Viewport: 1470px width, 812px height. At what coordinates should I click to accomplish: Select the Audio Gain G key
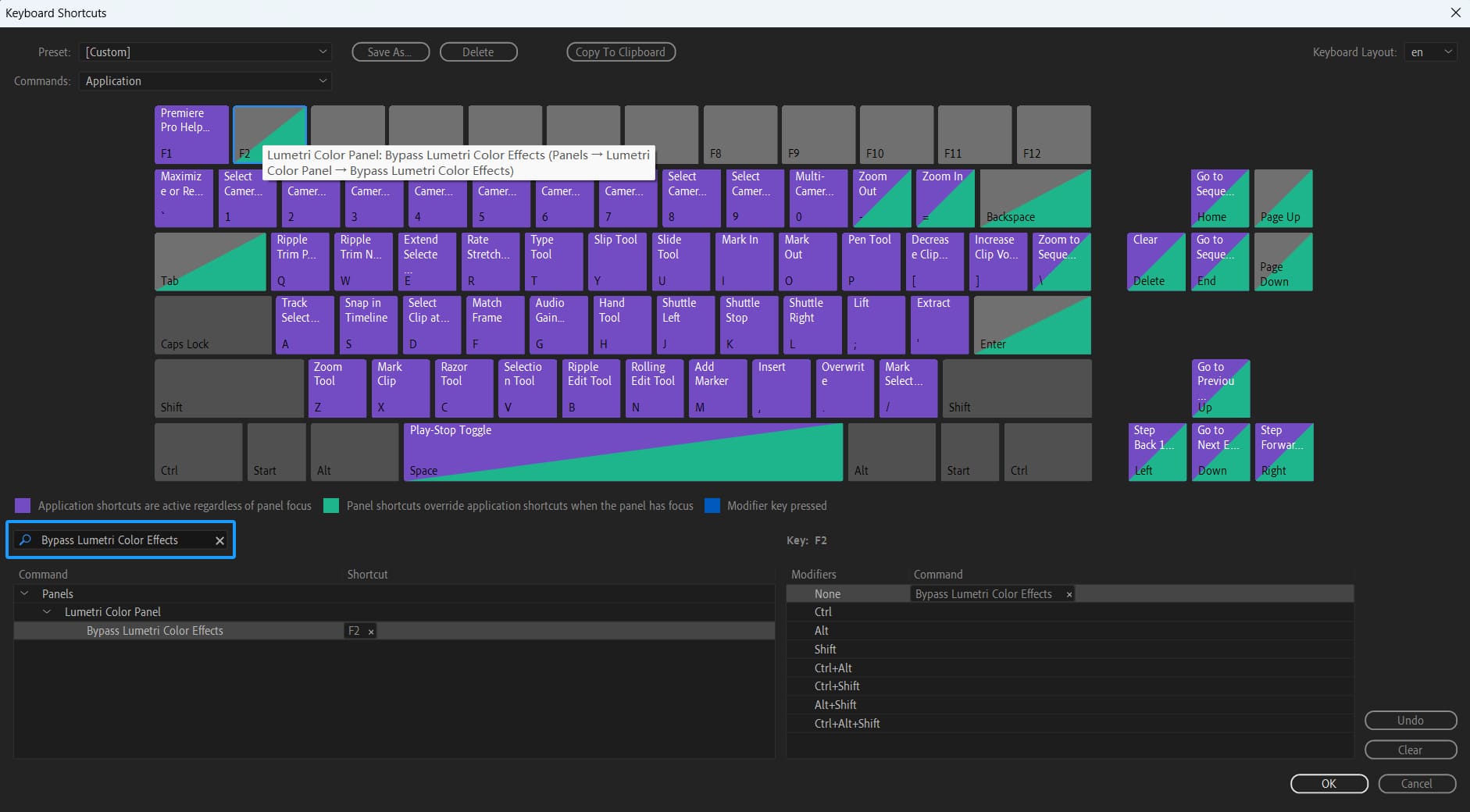click(x=558, y=325)
